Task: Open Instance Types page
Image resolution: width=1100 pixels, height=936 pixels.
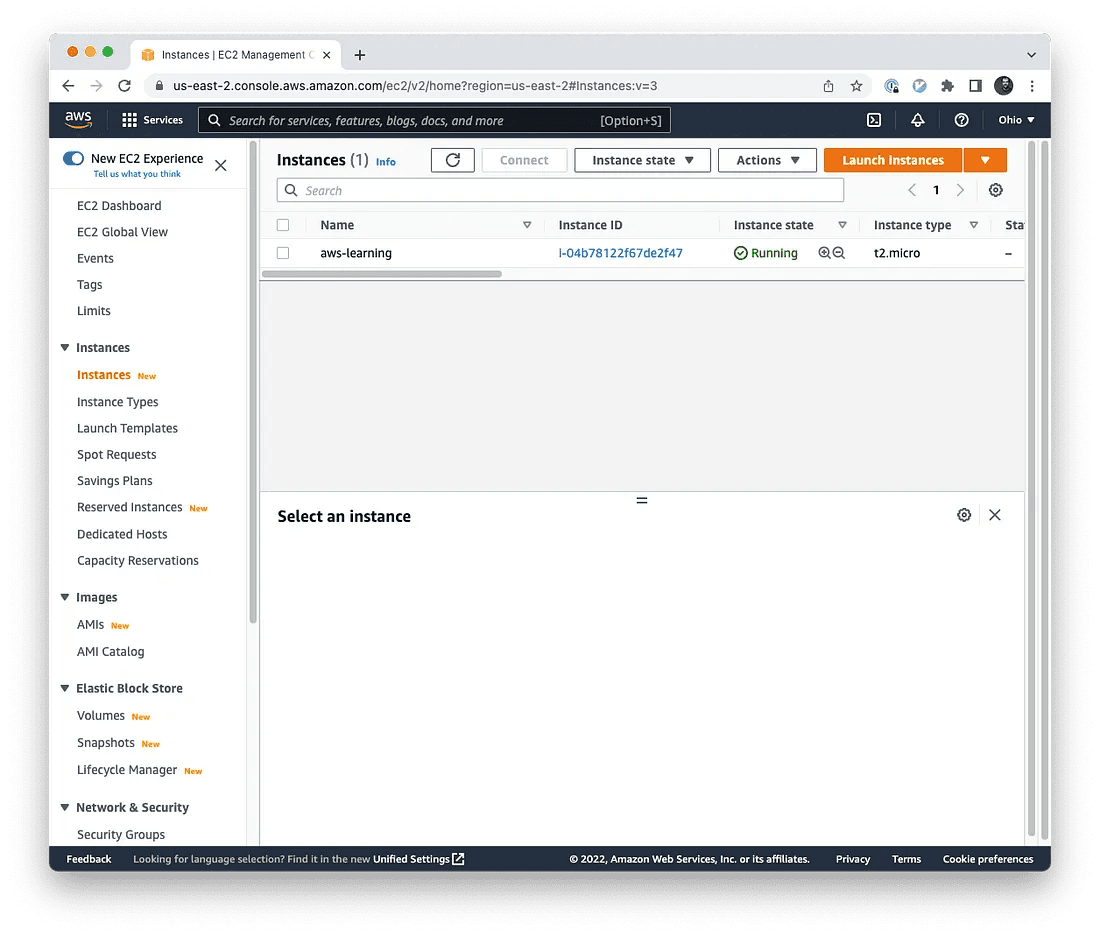Action: tap(117, 401)
